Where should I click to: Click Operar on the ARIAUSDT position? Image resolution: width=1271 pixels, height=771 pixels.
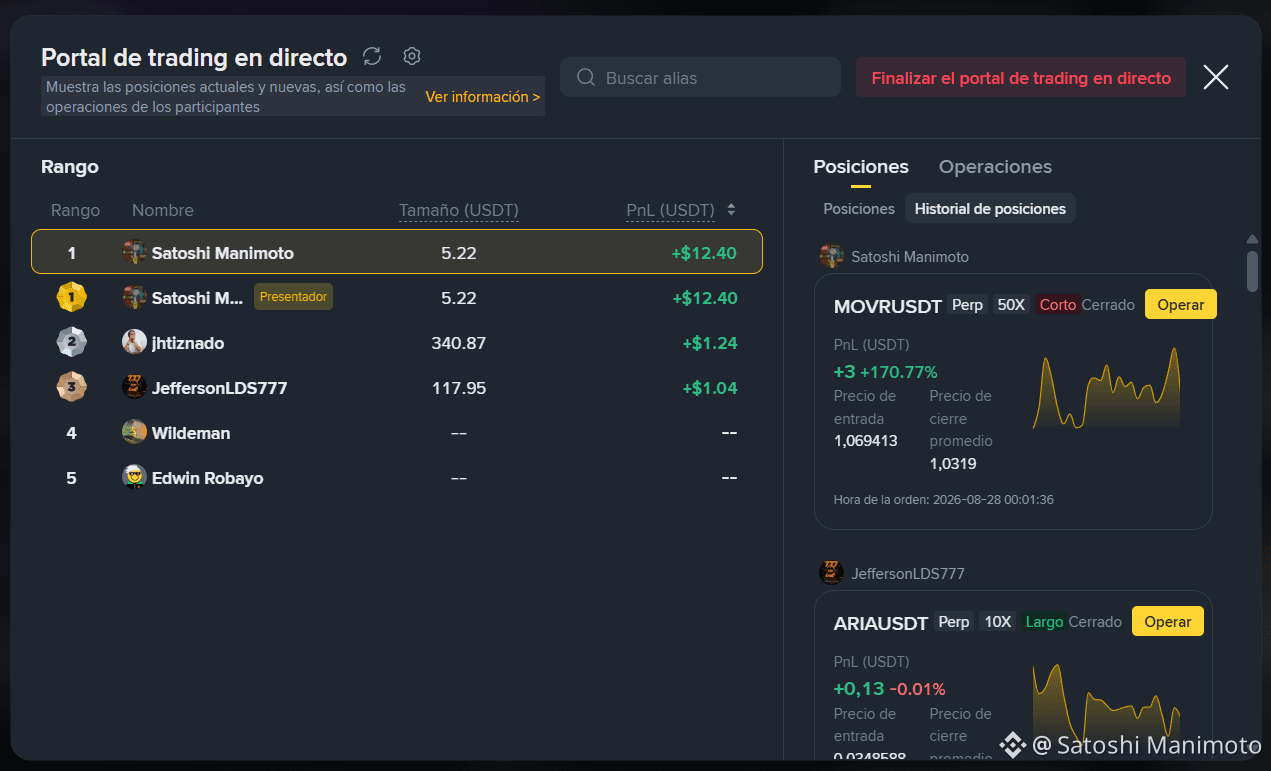point(1168,621)
